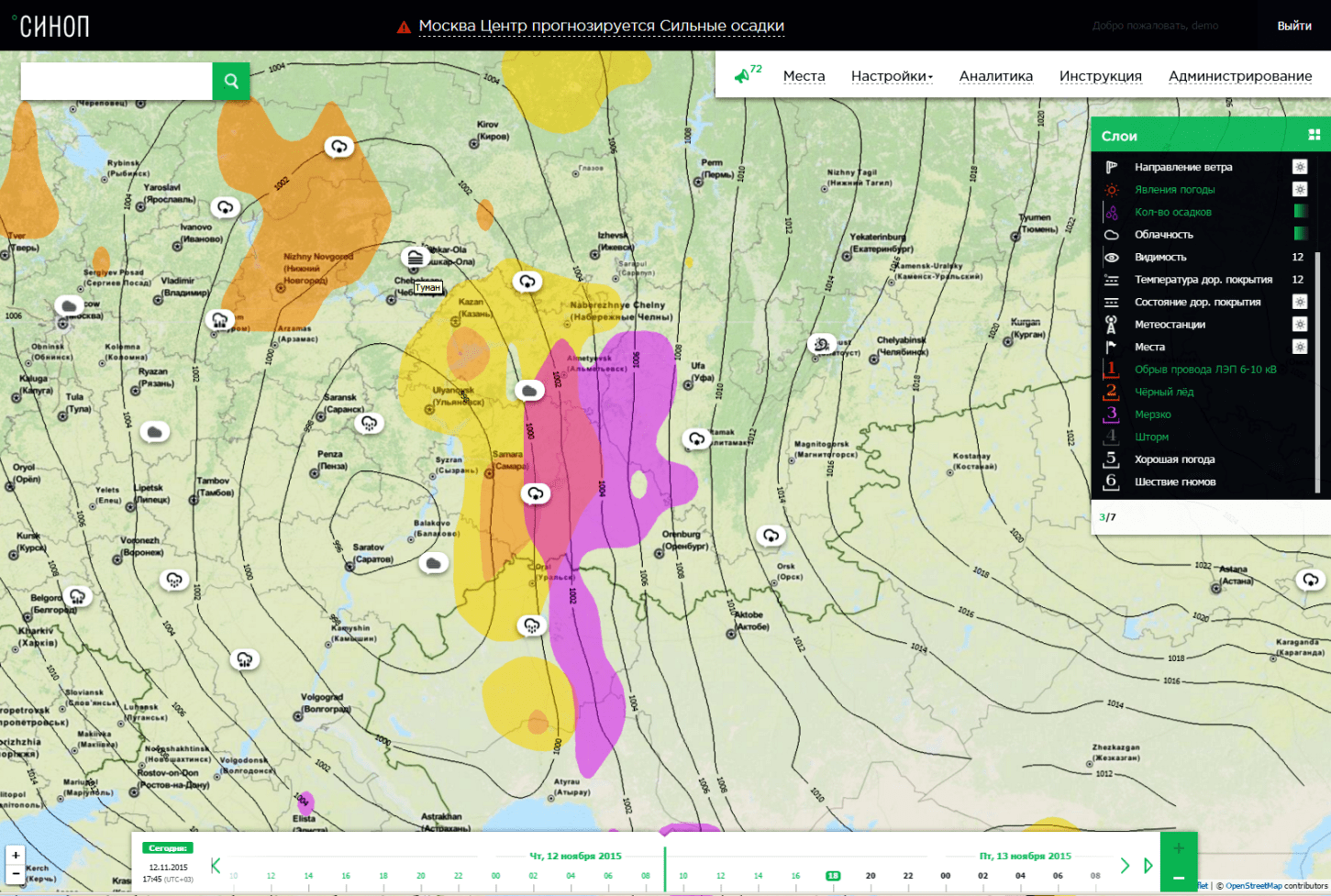The image size is (1331, 896).
Task: Open the Аналитика menu item
Action: click(x=995, y=76)
